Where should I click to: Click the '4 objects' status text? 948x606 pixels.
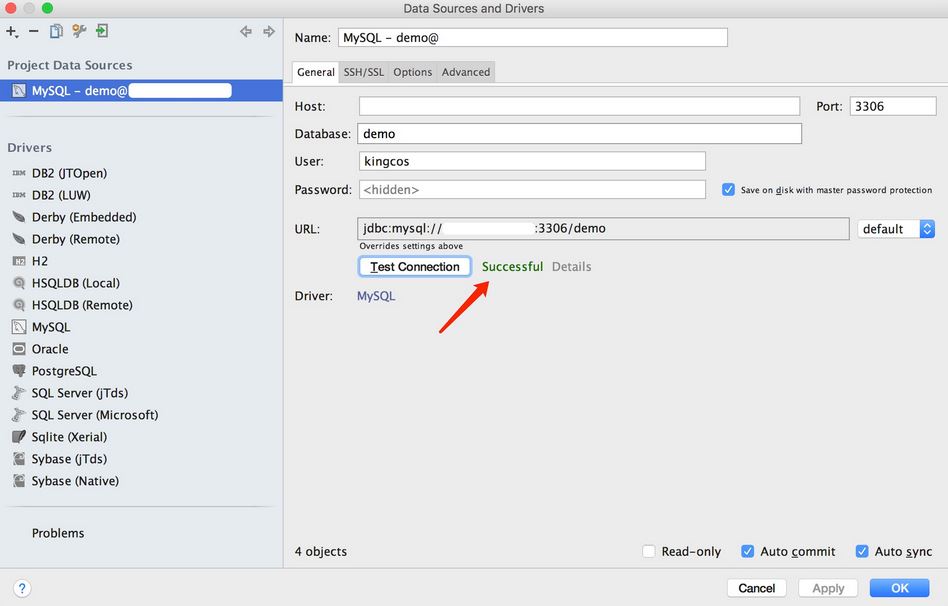(320, 552)
